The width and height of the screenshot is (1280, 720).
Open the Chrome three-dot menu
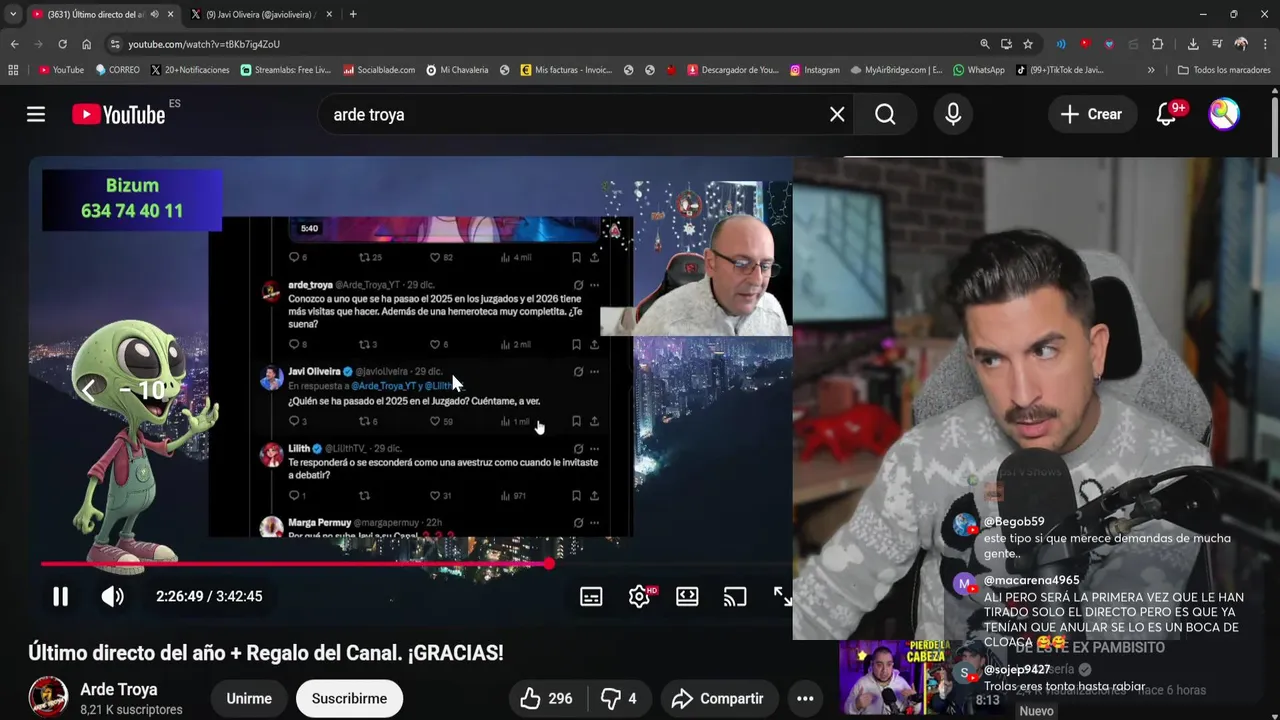tap(1266, 44)
